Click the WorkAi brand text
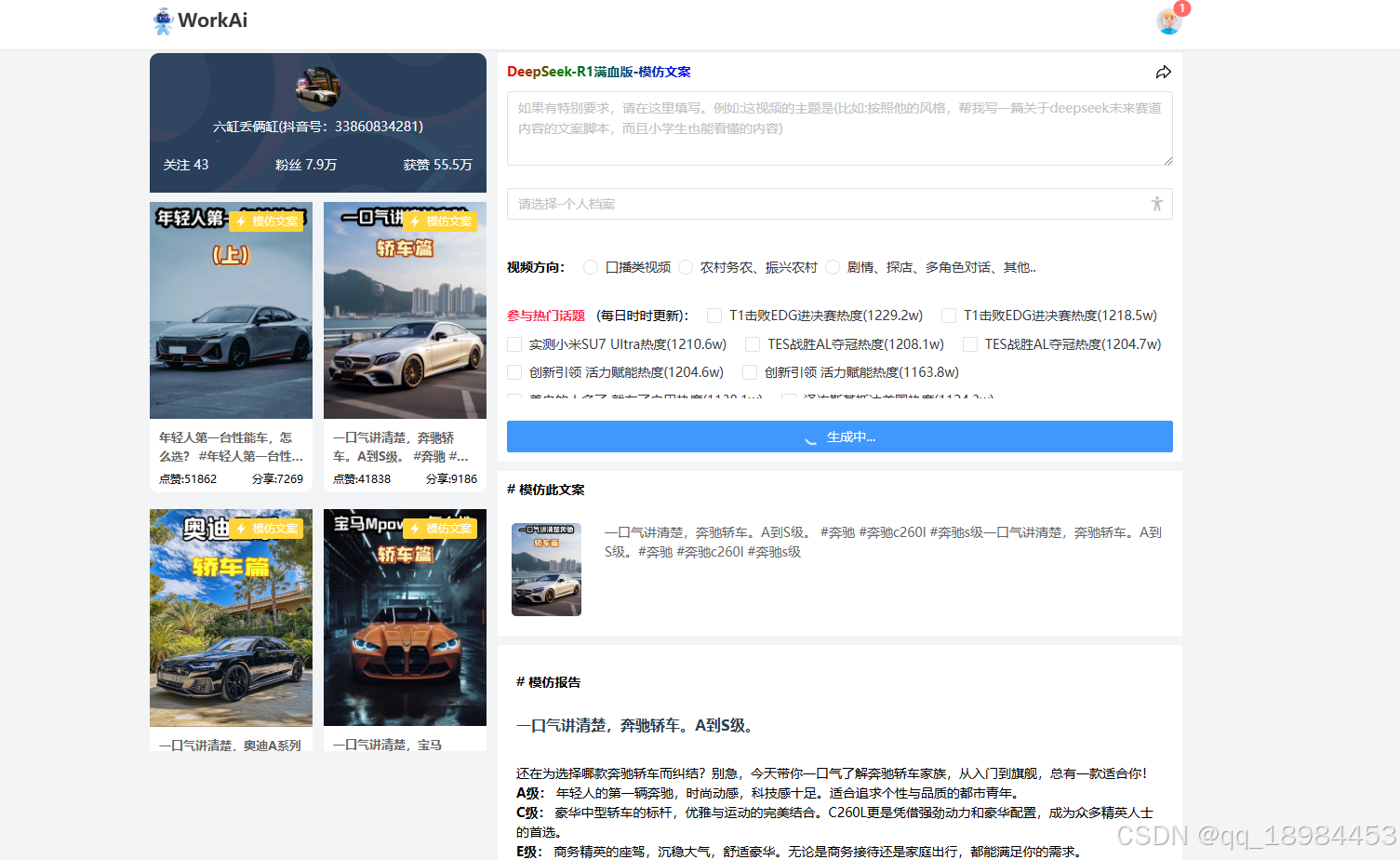 tap(213, 20)
